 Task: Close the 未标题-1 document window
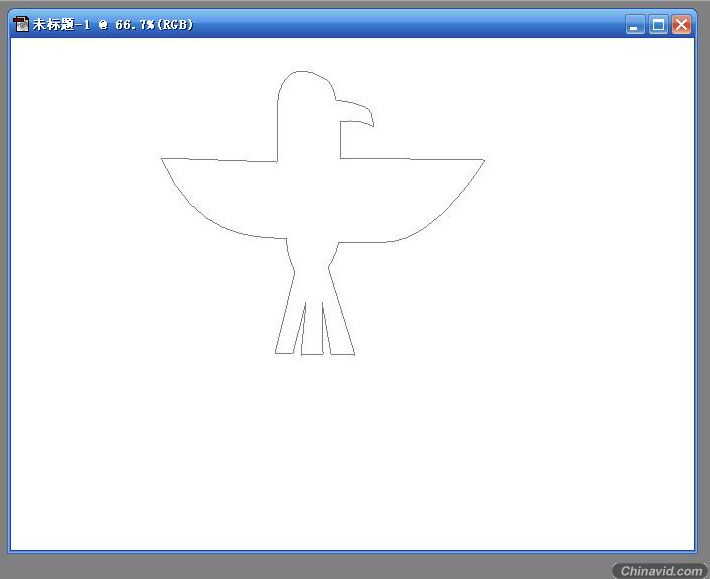click(681, 24)
